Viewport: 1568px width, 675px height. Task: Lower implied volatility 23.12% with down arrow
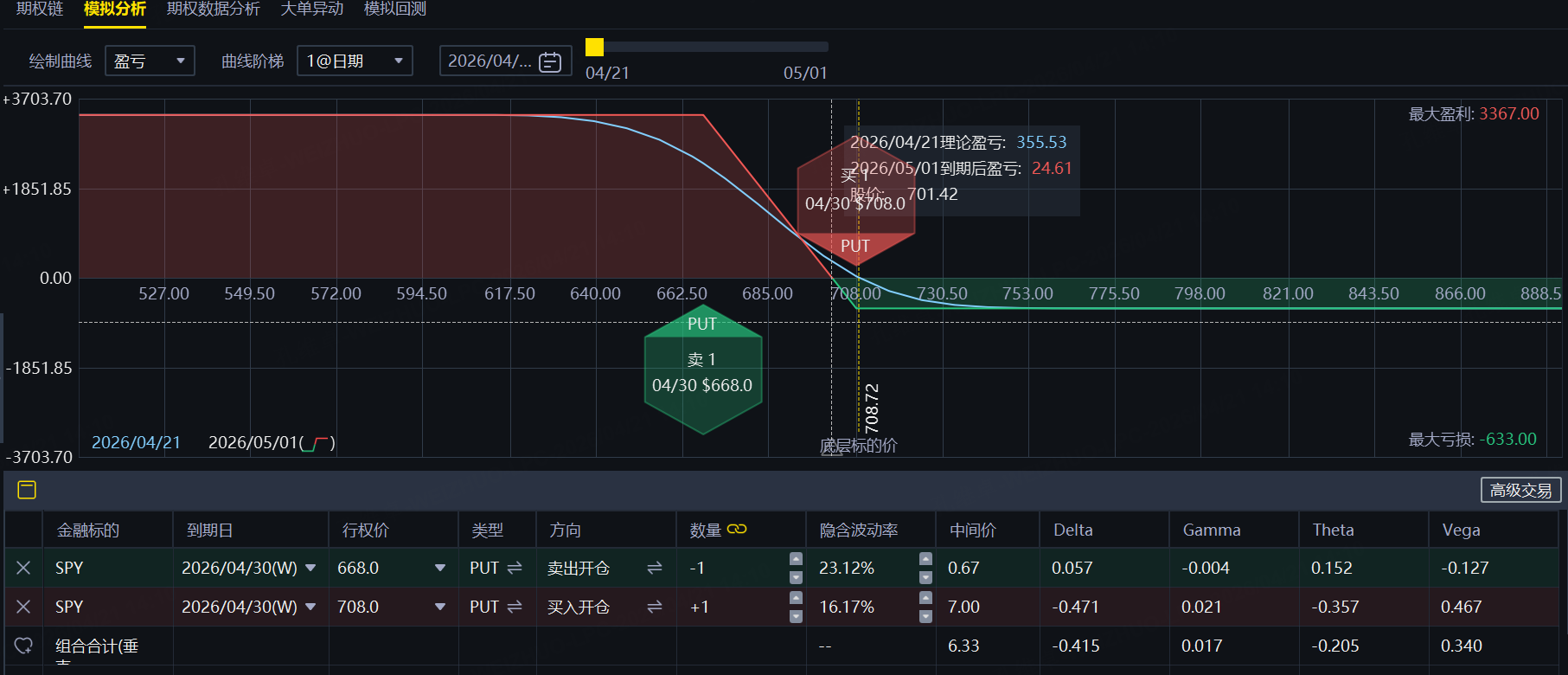pyautogui.click(x=925, y=577)
